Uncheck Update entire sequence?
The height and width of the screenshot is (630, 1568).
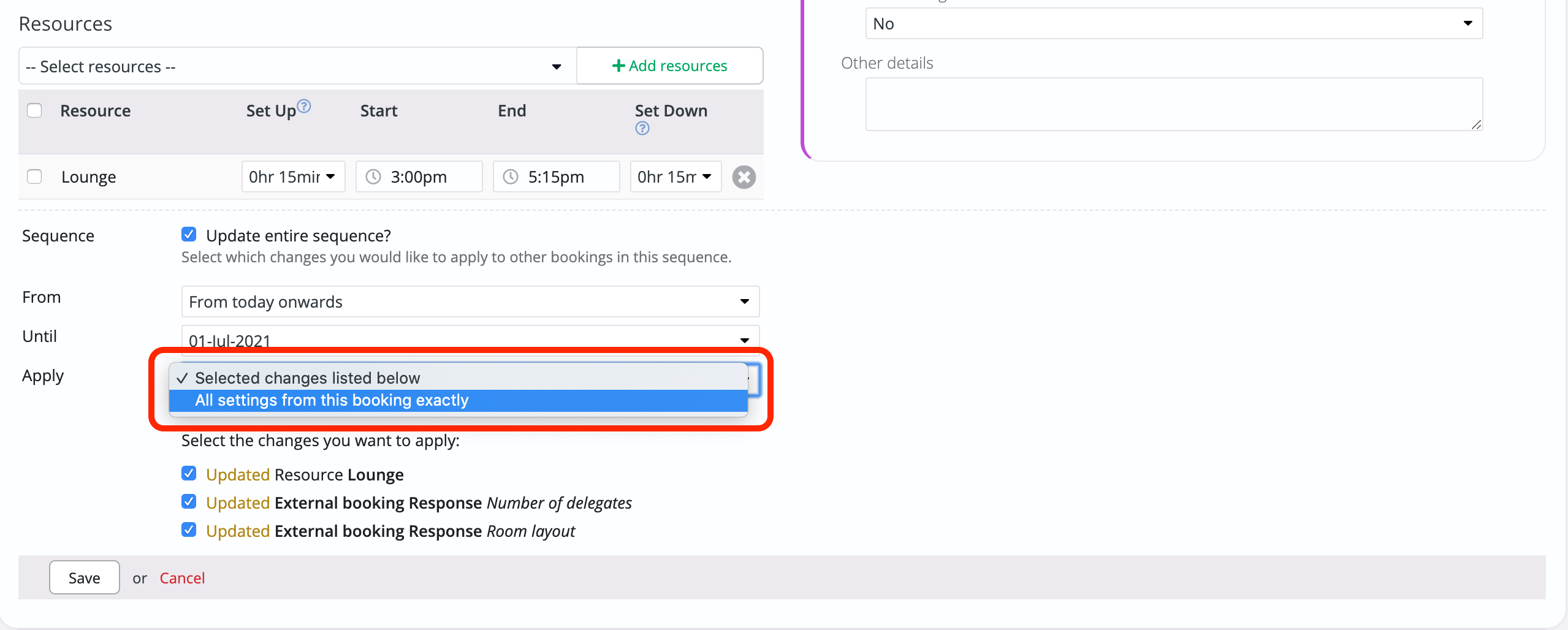point(188,234)
